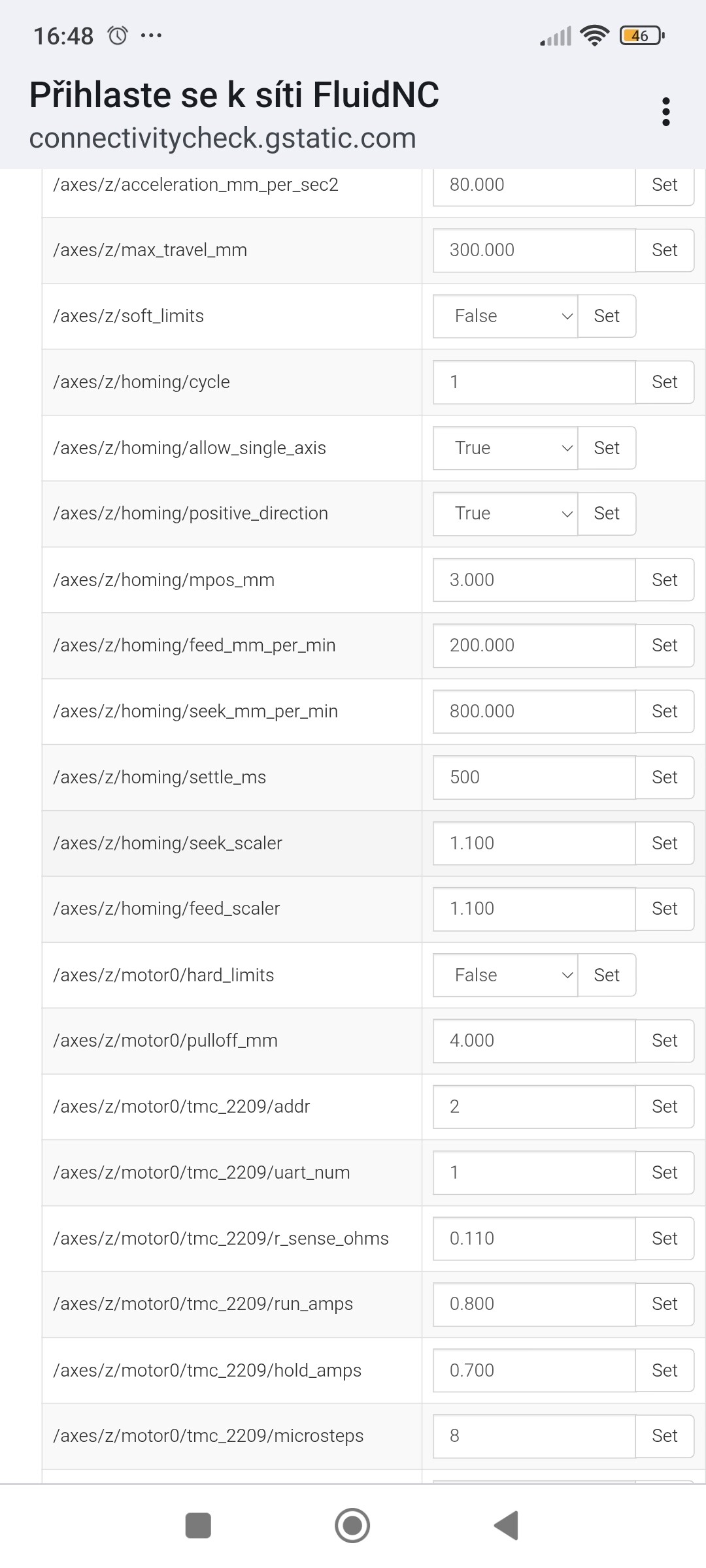Screen dimensions: 706x1568
Task: Tap the battery indicator icon
Action: click(642, 35)
